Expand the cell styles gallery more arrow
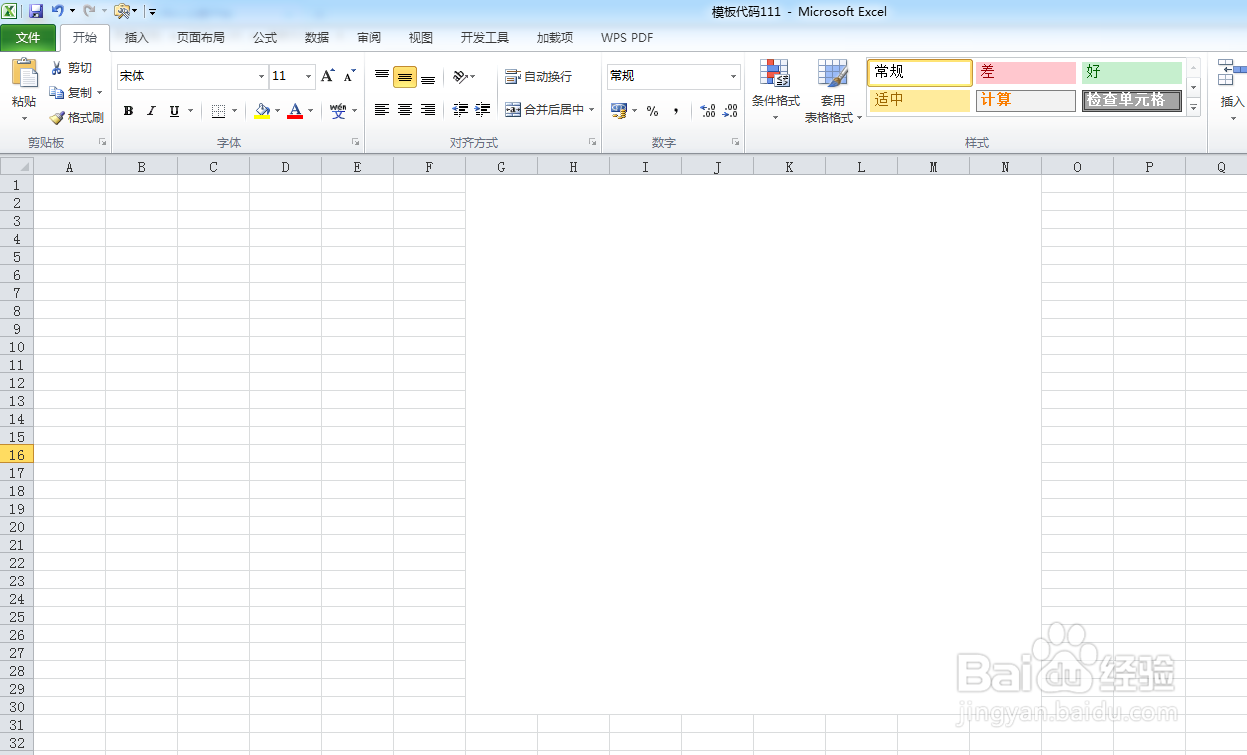 coord(1193,108)
